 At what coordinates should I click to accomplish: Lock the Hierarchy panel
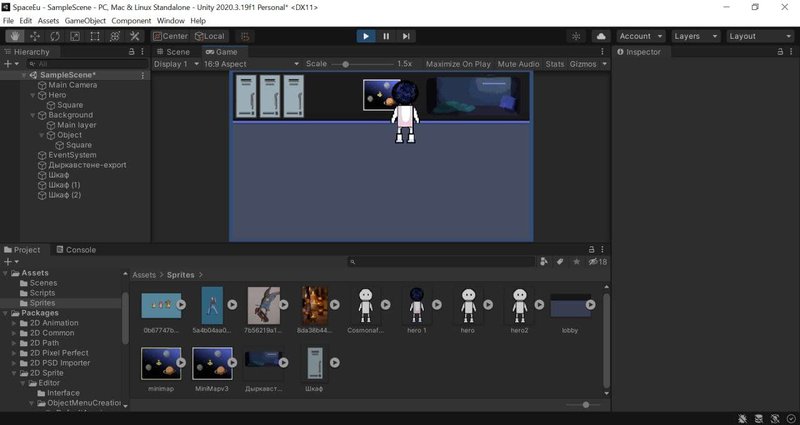pyautogui.click(x=131, y=52)
